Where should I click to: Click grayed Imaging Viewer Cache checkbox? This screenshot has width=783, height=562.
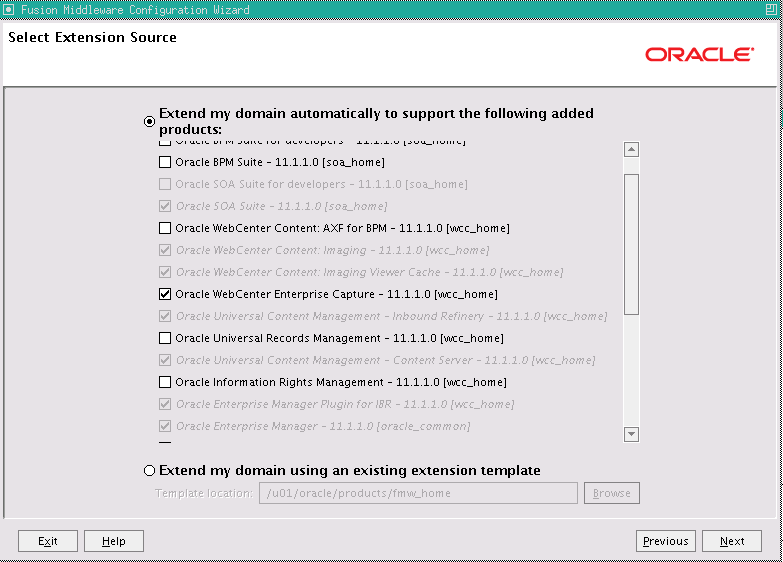pos(165,272)
